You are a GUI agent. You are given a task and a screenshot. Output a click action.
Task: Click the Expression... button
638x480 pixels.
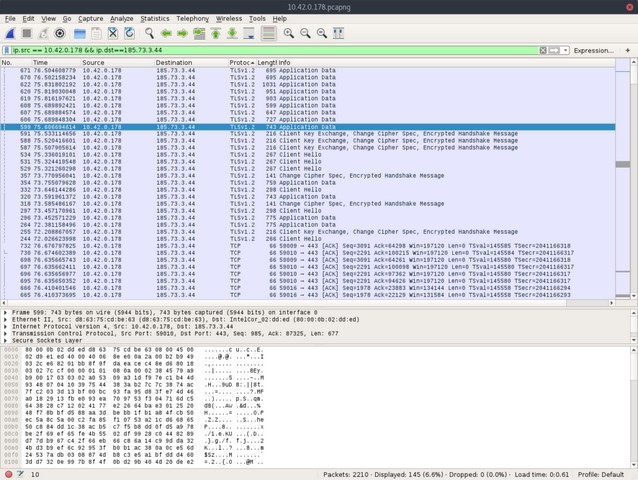(x=593, y=50)
